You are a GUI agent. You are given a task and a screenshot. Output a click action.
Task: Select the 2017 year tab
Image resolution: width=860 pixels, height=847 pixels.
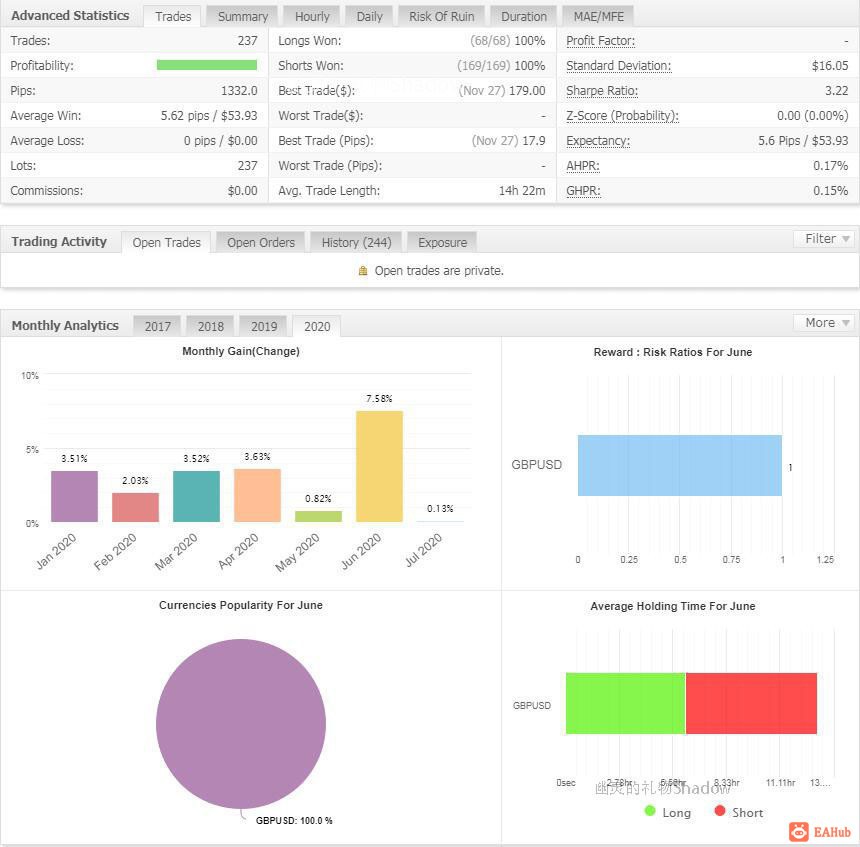(x=157, y=326)
